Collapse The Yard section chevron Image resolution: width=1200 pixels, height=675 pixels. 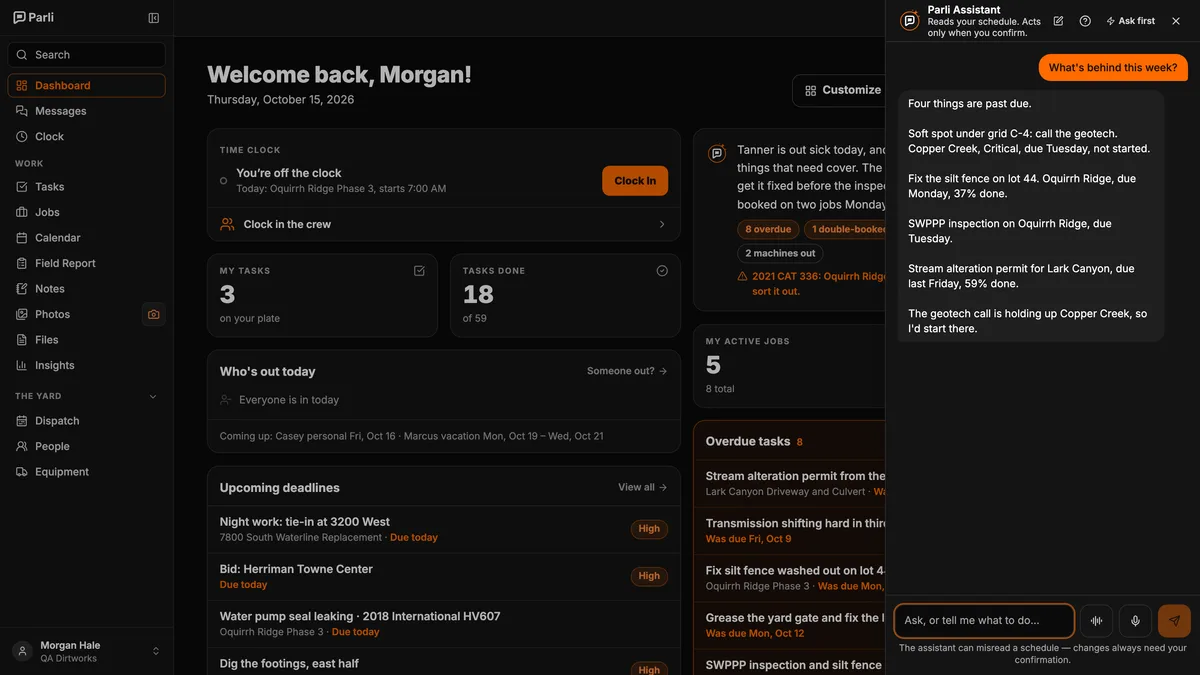coord(153,397)
